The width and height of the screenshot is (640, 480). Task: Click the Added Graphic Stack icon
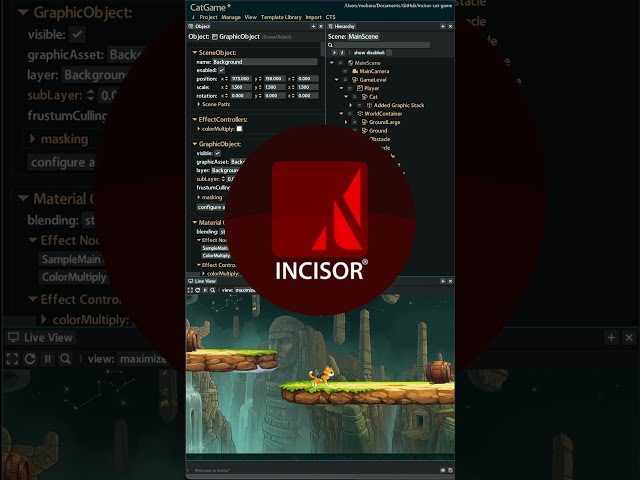coord(369,105)
